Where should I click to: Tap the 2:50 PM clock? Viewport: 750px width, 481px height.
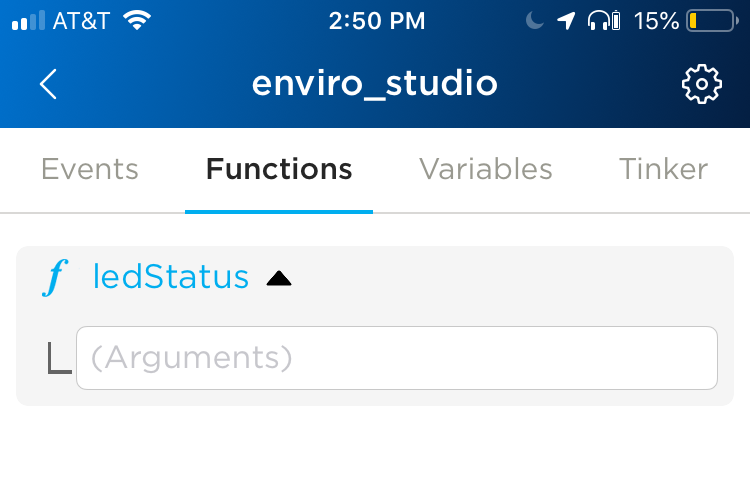376,21
